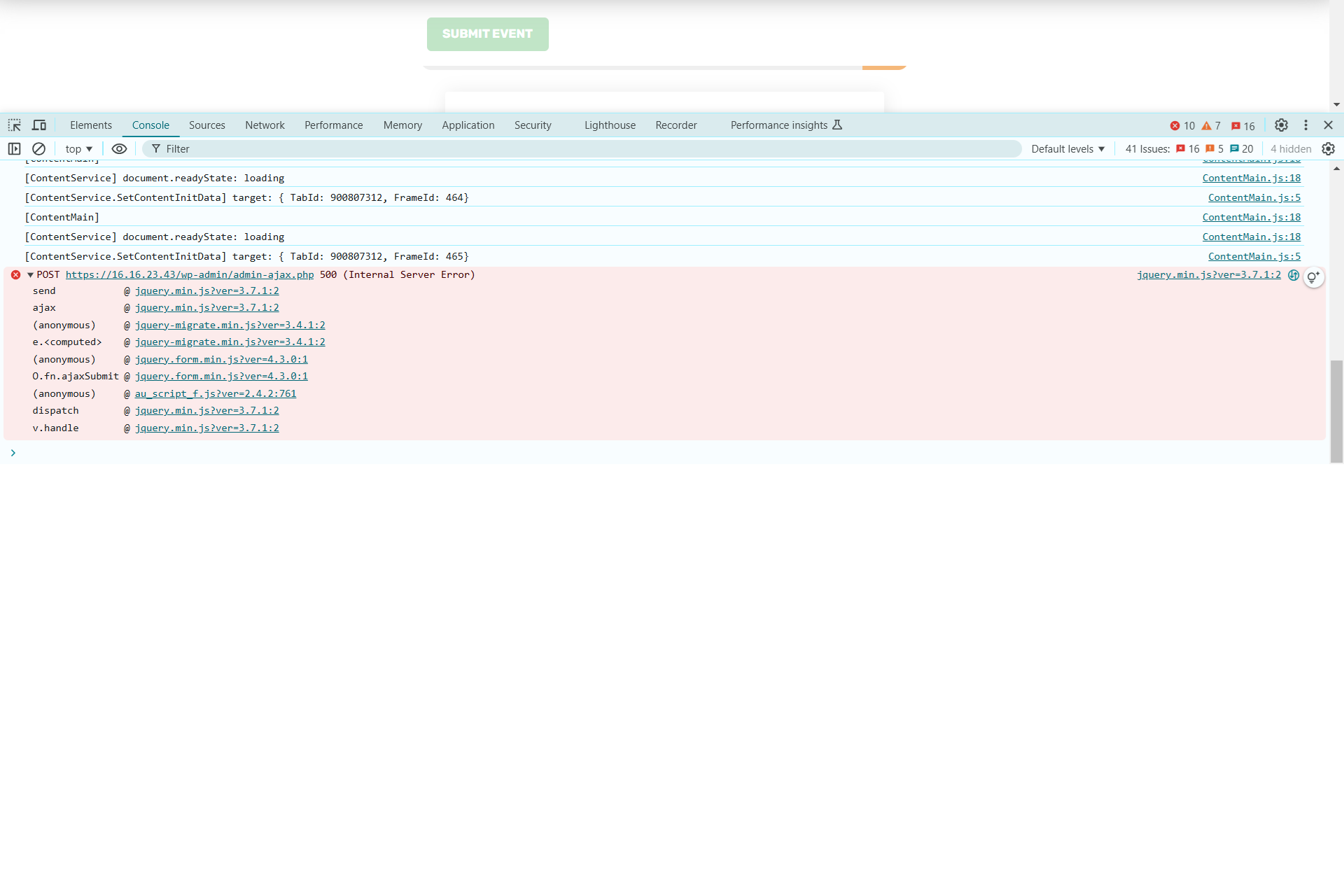The width and height of the screenshot is (1344, 896).
Task: Open the error count badge showing 10
Action: (1182, 126)
